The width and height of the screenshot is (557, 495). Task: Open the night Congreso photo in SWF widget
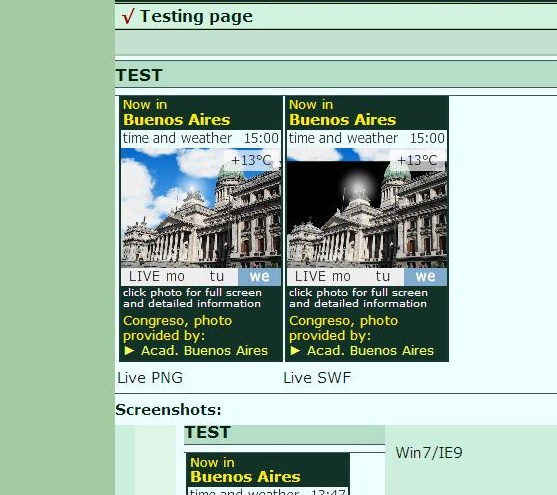(367, 208)
